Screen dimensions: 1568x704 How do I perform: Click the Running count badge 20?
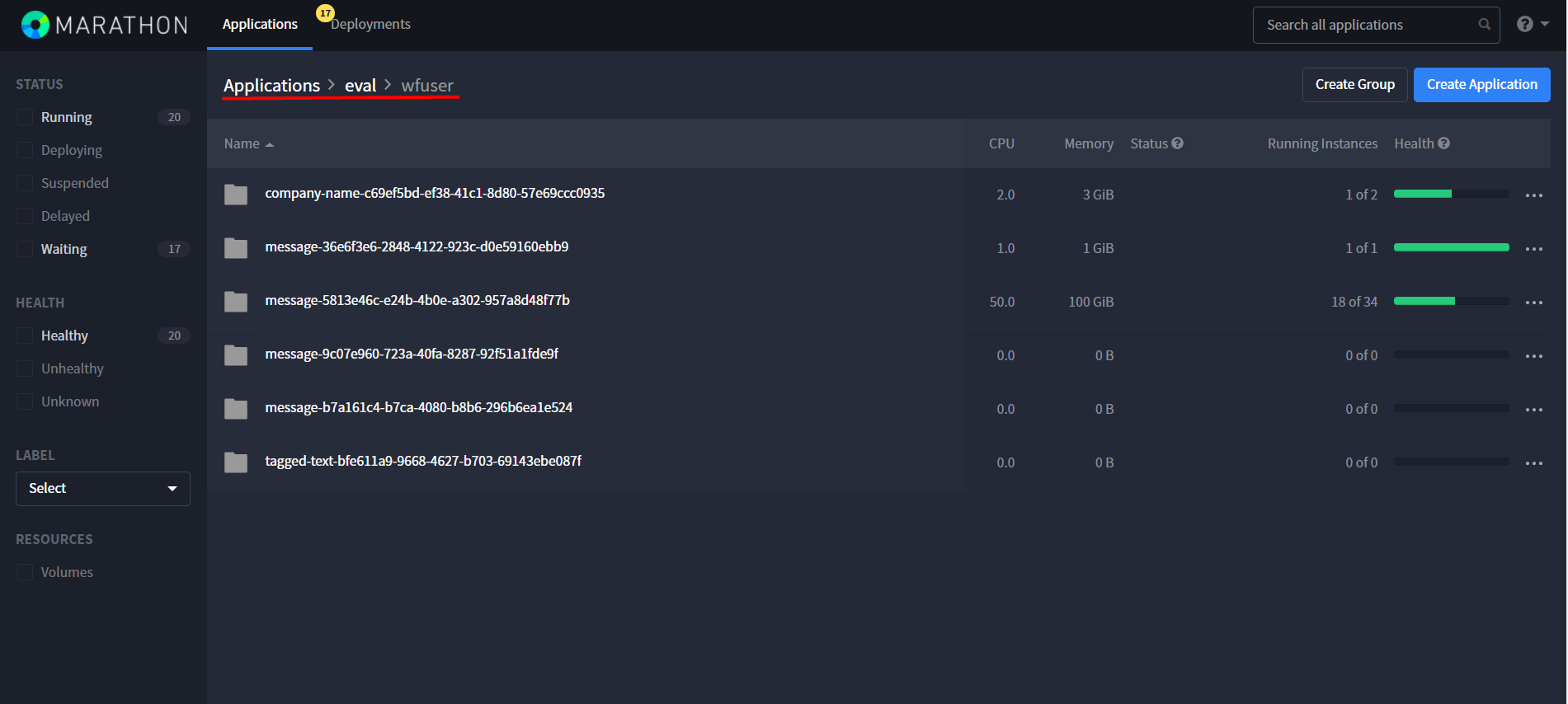174,117
